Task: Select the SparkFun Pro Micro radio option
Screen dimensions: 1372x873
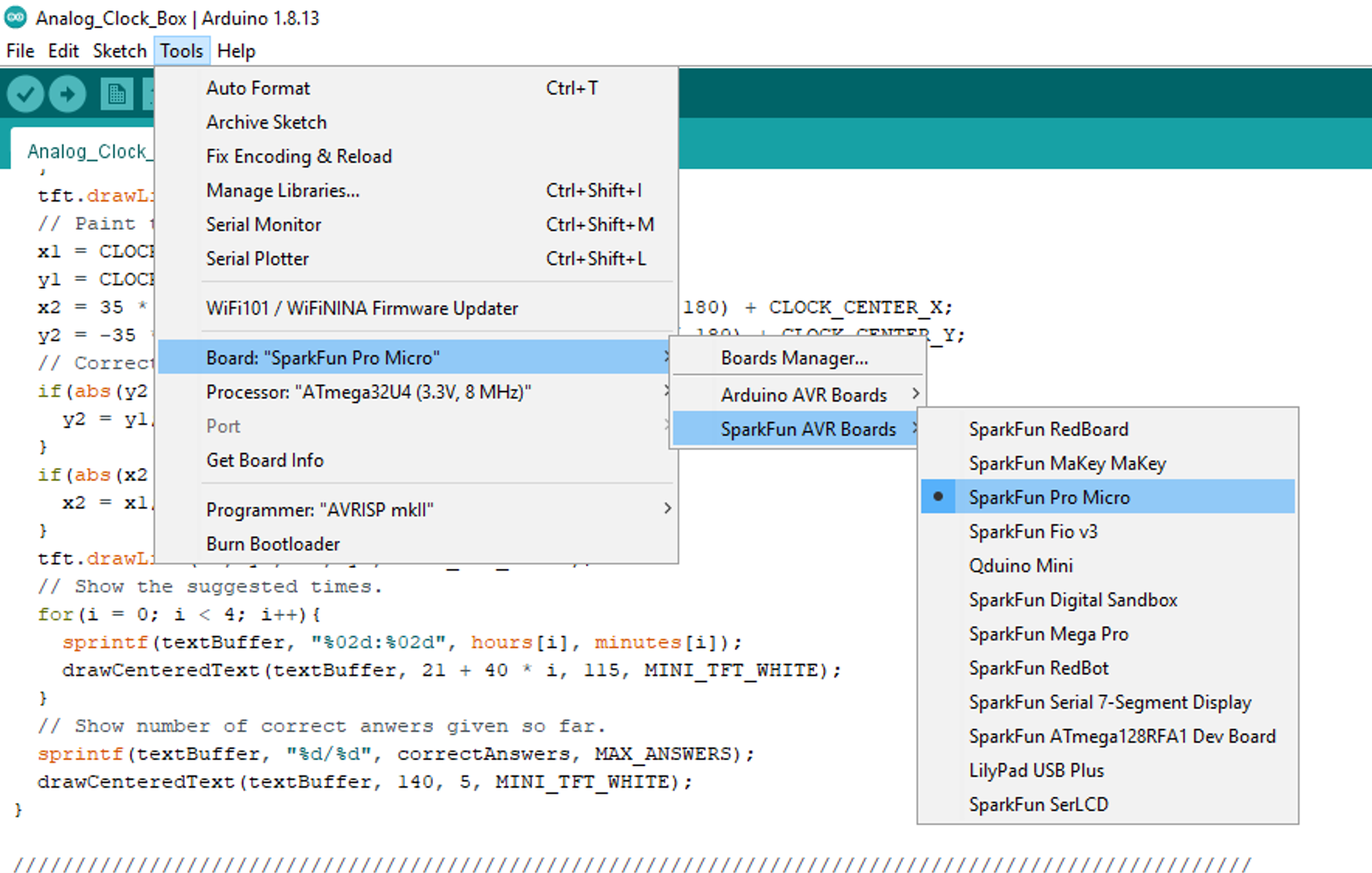Action: point(1108,497)
